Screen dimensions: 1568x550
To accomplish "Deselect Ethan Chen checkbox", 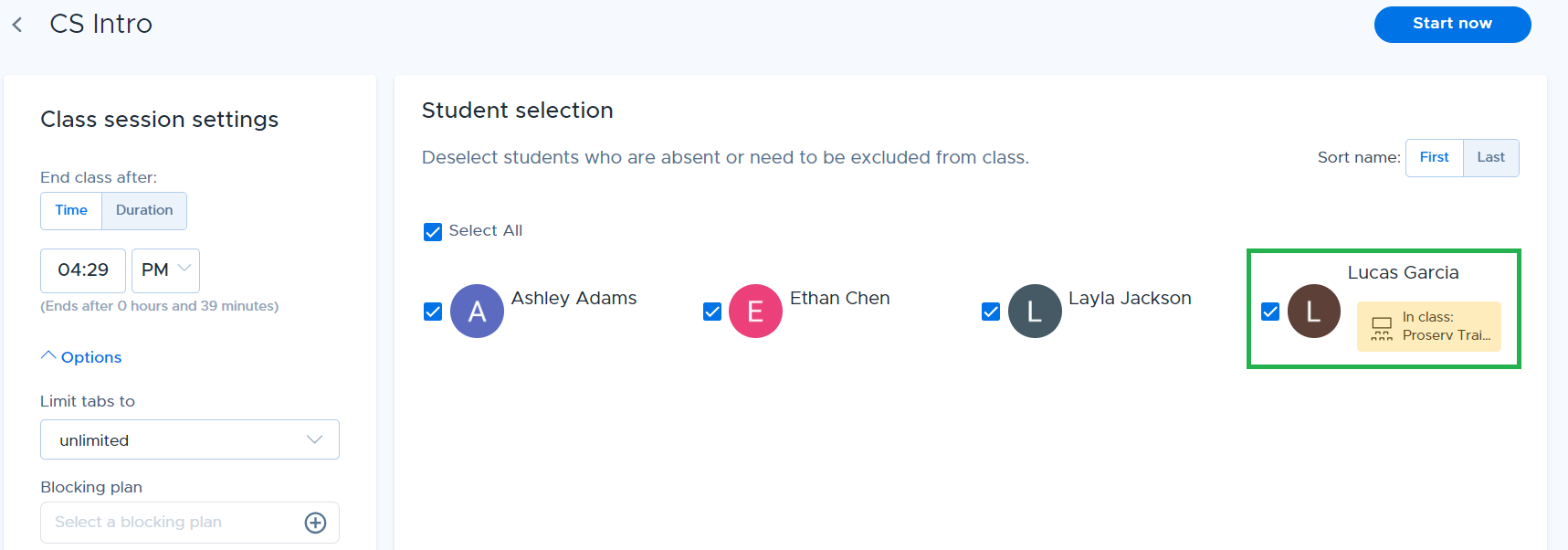I will (712, 312).
